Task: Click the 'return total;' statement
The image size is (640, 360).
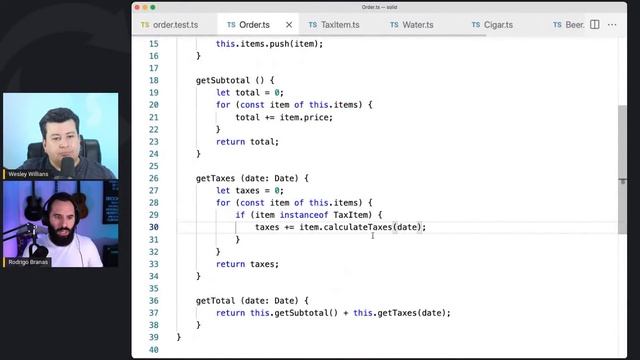Action: click(x=247, y=142)
